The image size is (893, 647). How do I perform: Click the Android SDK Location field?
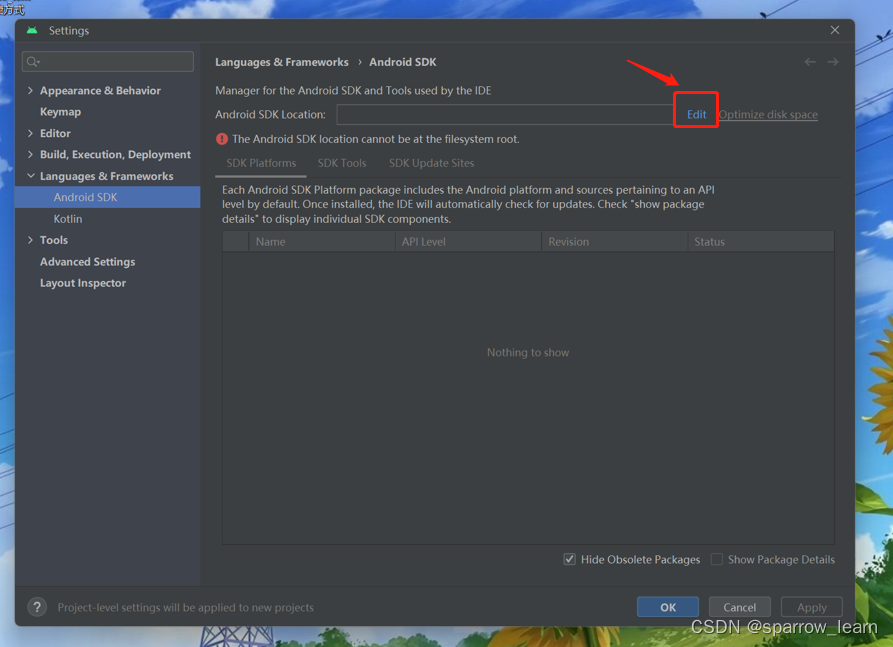[x=505, y=114]
